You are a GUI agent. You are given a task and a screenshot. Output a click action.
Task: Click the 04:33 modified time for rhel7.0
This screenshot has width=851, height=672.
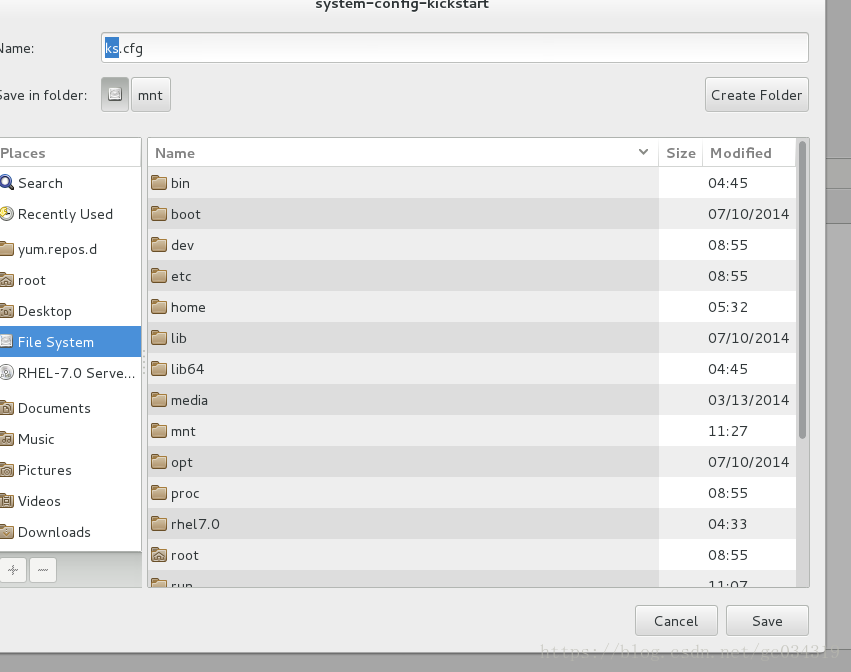coord(728,524)
